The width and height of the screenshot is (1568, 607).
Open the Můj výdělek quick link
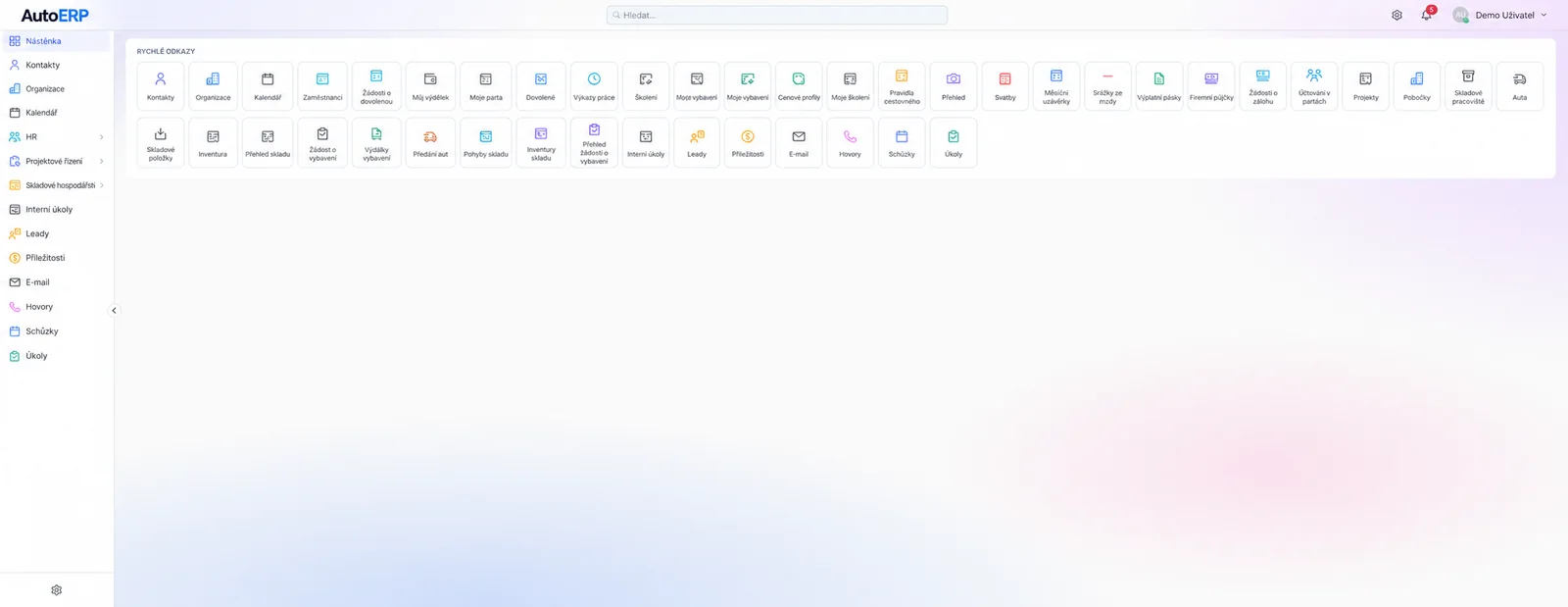click(x=430, y=86)
